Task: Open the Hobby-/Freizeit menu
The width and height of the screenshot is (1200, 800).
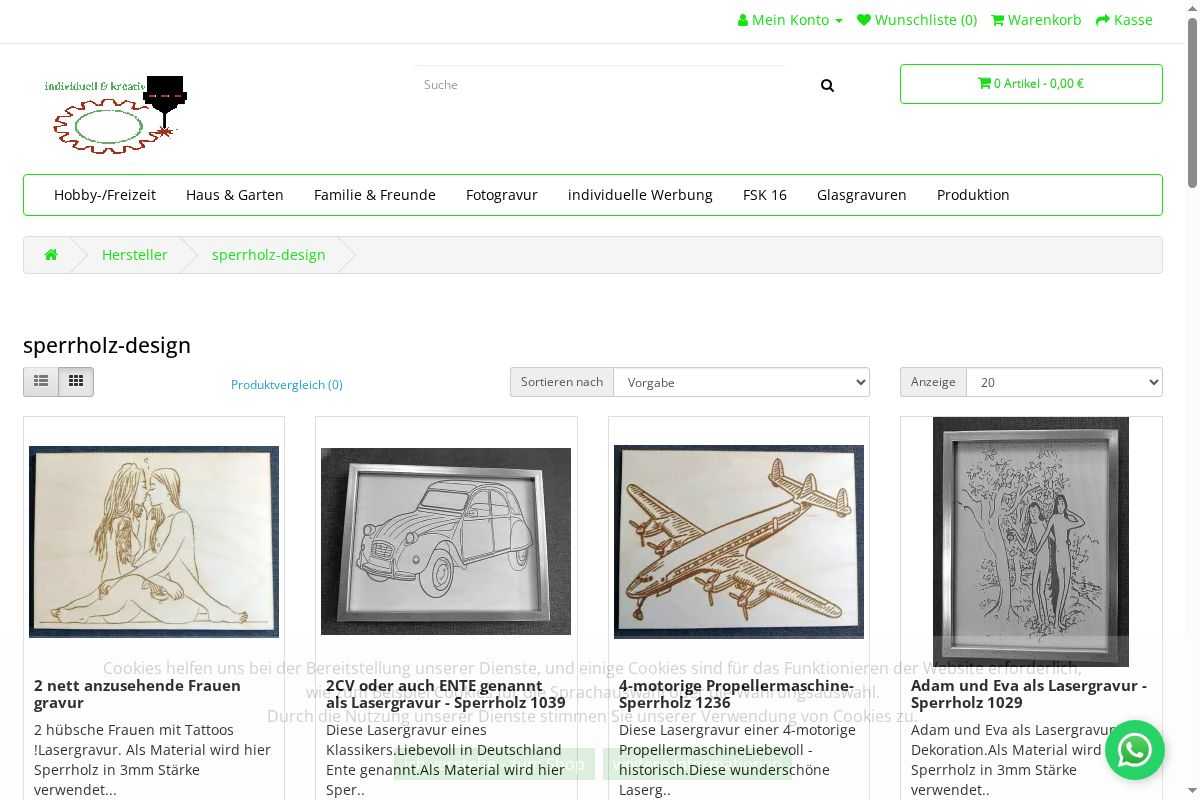Action: [x=105, y=195]
